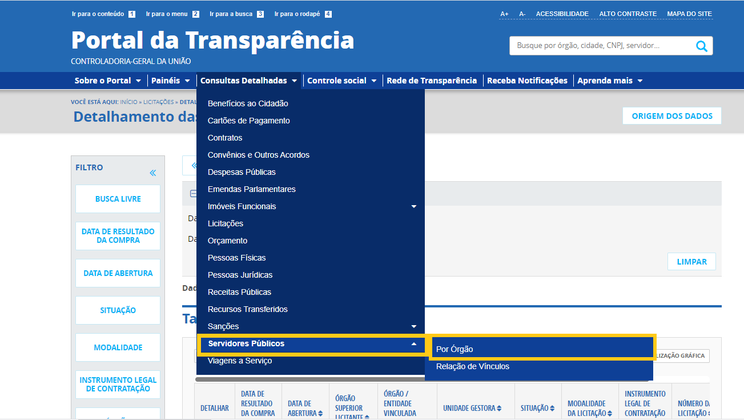Screen dimensions: 744x420
Task: Sort by Situação column arrows
Action: pos(552,408)
